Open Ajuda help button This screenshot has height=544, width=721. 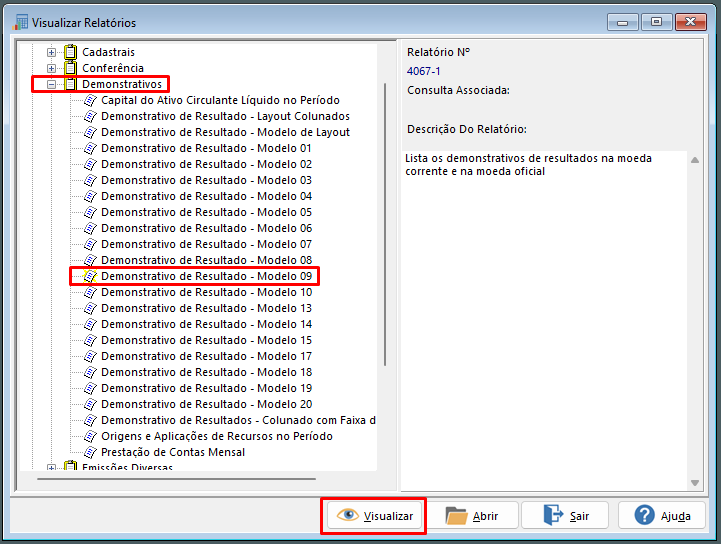tap(662, 515)
